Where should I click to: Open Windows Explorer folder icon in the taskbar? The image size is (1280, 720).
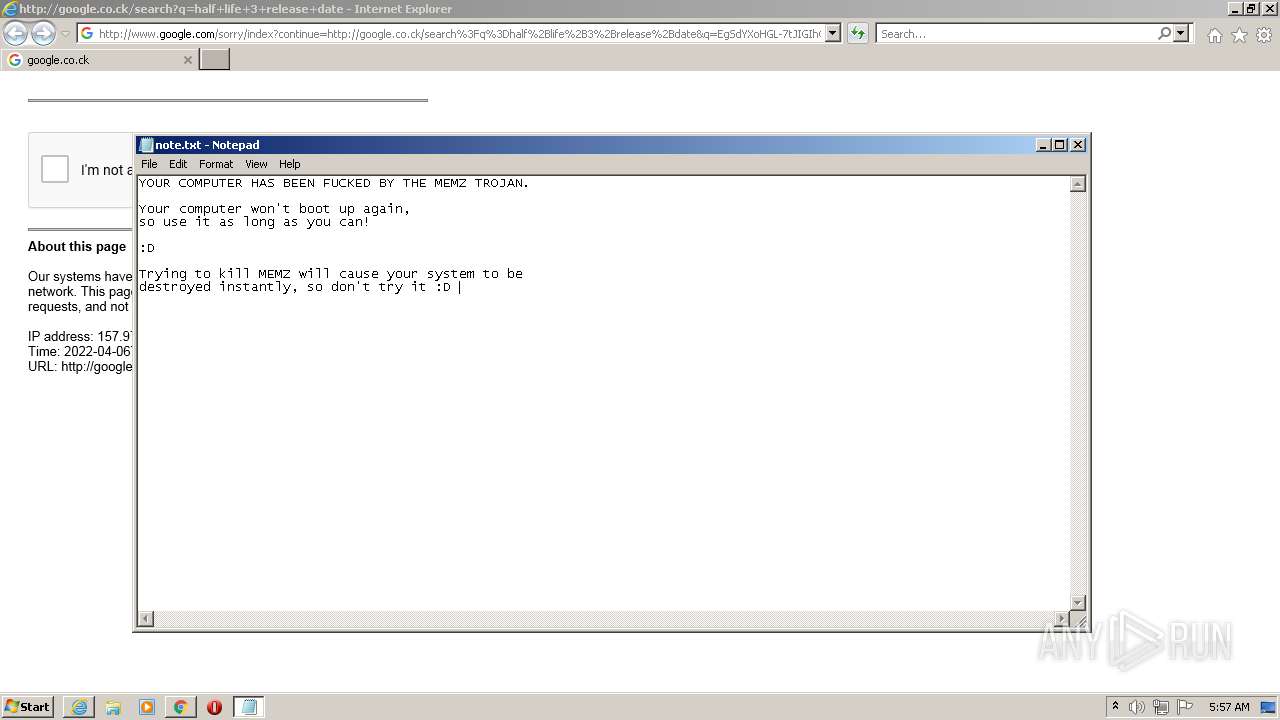(x=113, y=707)
